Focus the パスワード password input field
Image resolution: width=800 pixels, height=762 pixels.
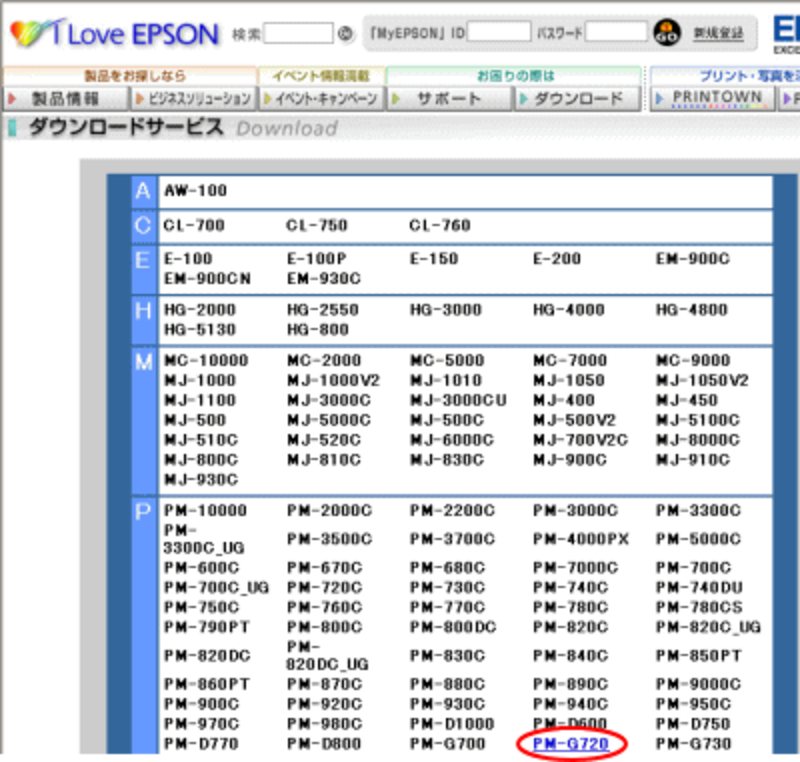(616, 32)
